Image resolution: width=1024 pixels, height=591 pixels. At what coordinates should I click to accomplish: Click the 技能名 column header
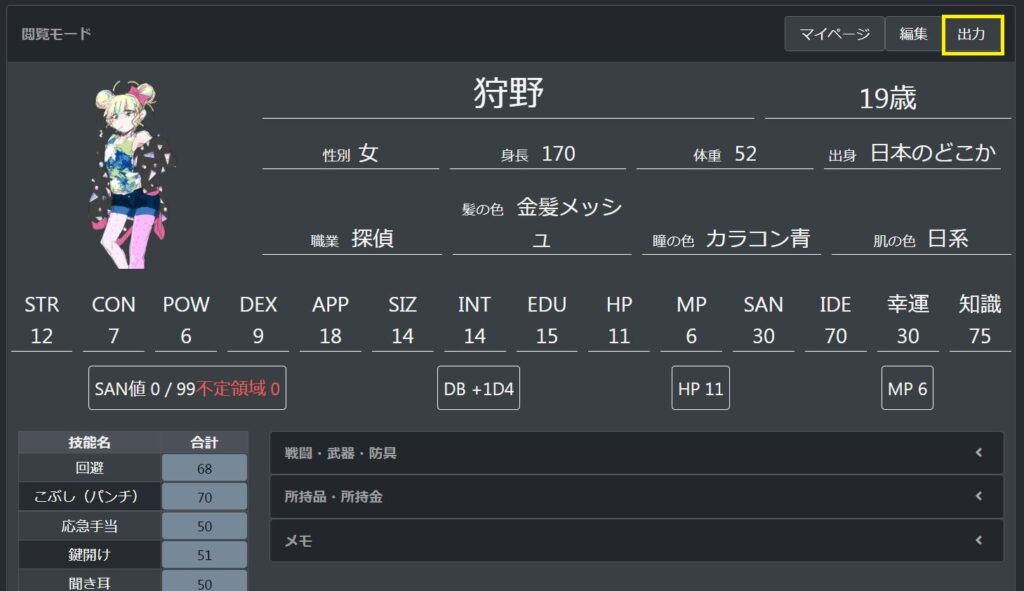90,442
